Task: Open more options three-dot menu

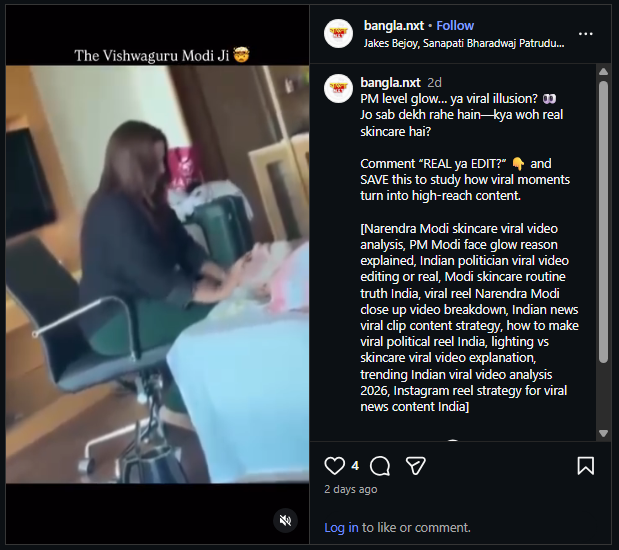Action: click(x=586, y=33)
